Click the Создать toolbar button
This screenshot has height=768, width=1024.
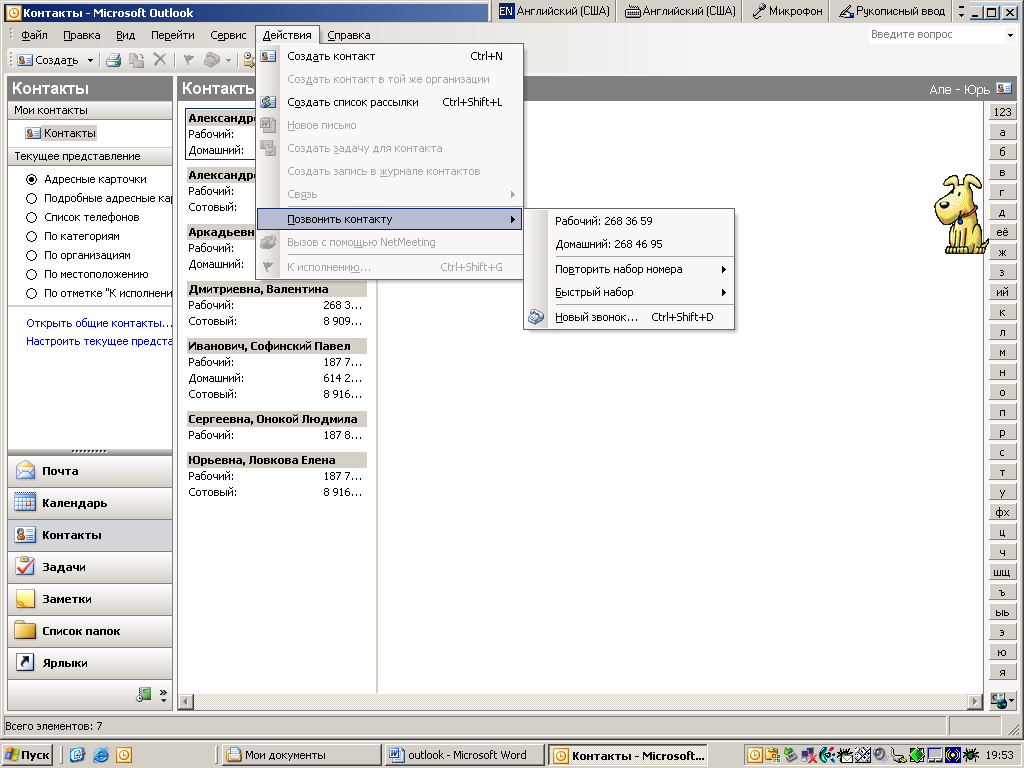tap(48, 60)
